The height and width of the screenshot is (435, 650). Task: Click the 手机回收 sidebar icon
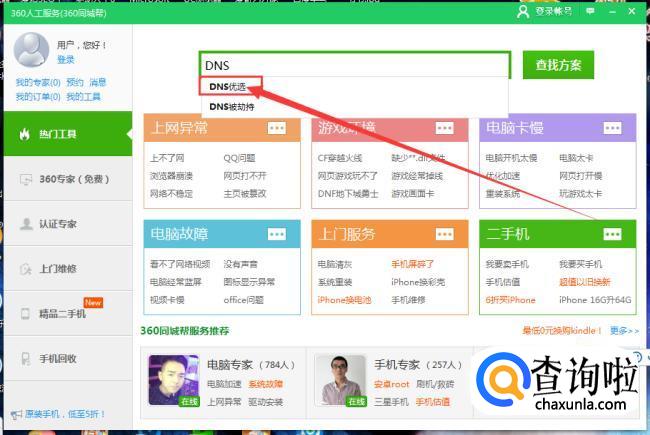(x=26, y=358)
